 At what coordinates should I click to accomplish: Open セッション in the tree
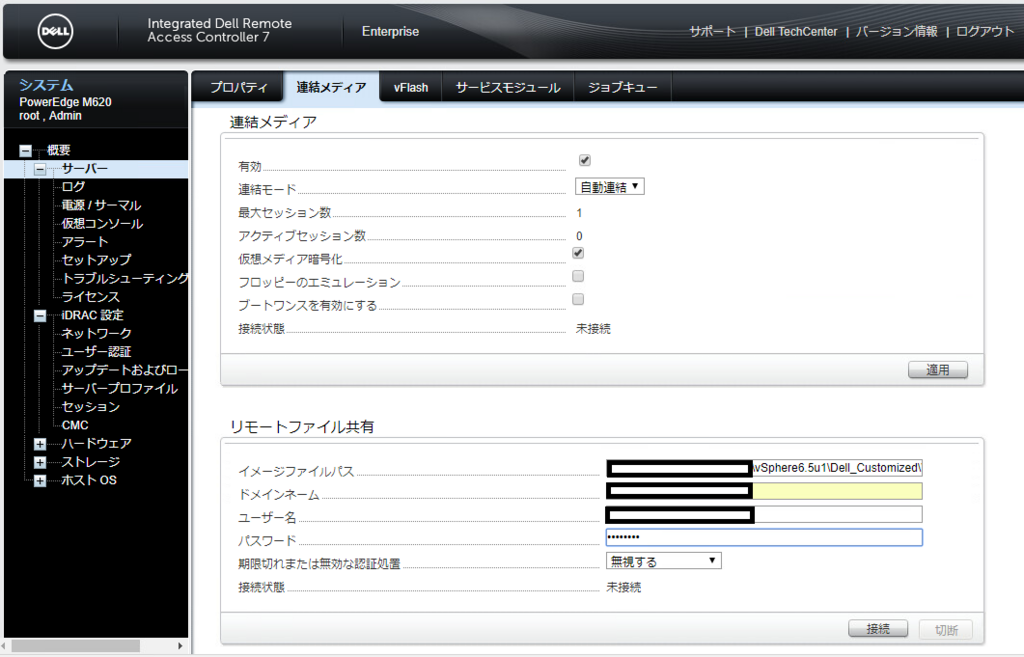90,406
